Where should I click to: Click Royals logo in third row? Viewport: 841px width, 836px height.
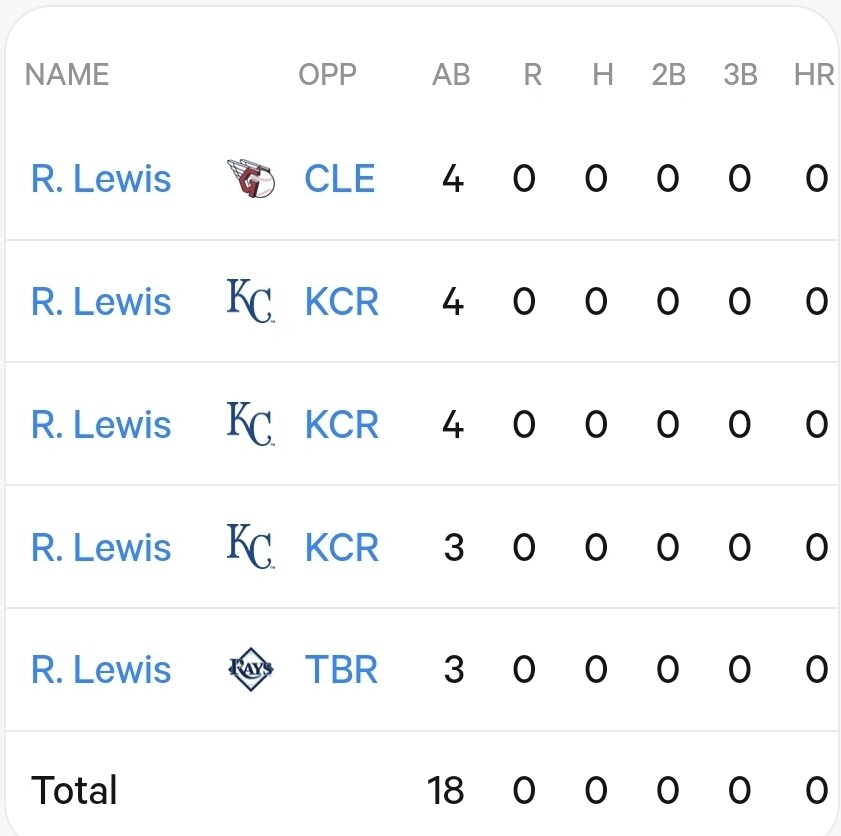(x=250, y=424)
